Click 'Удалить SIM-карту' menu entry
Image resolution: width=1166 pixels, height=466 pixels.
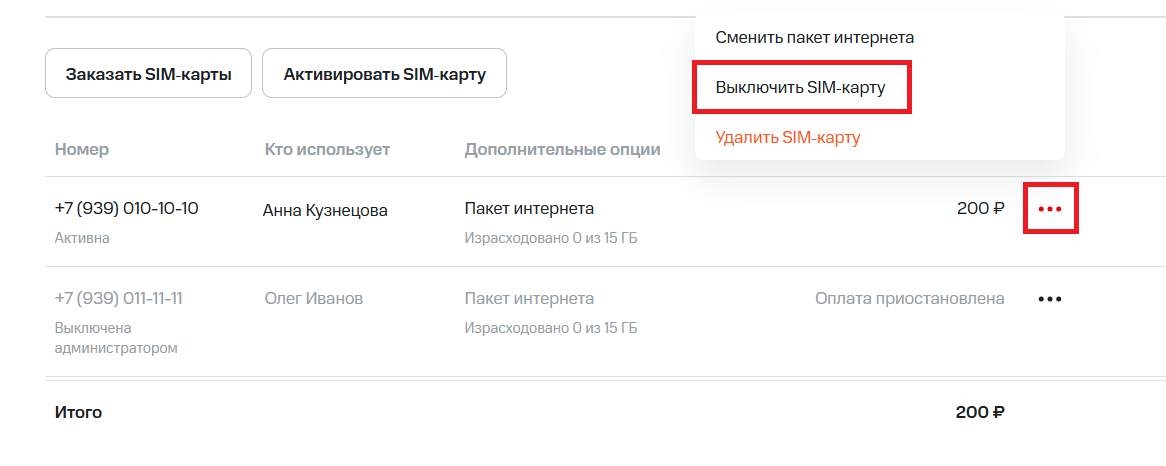(x=788, y=137)
